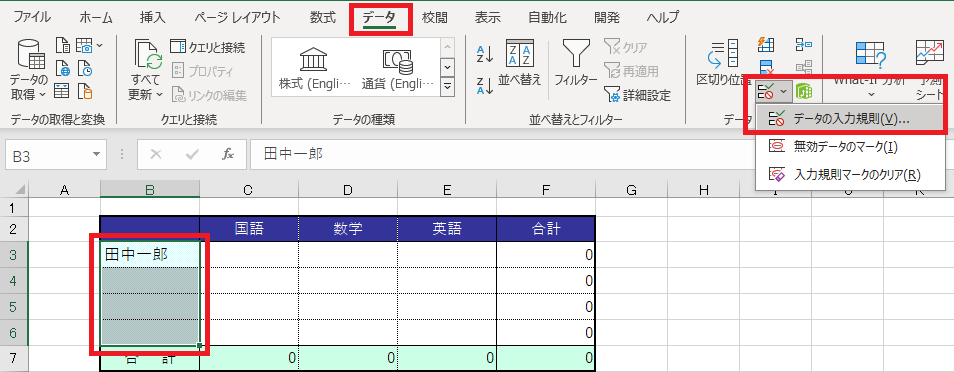Expand the From Picture dropdown arrow
This screenshot has height=372, width=954.
pyautogui.click(x=100, y=45)
